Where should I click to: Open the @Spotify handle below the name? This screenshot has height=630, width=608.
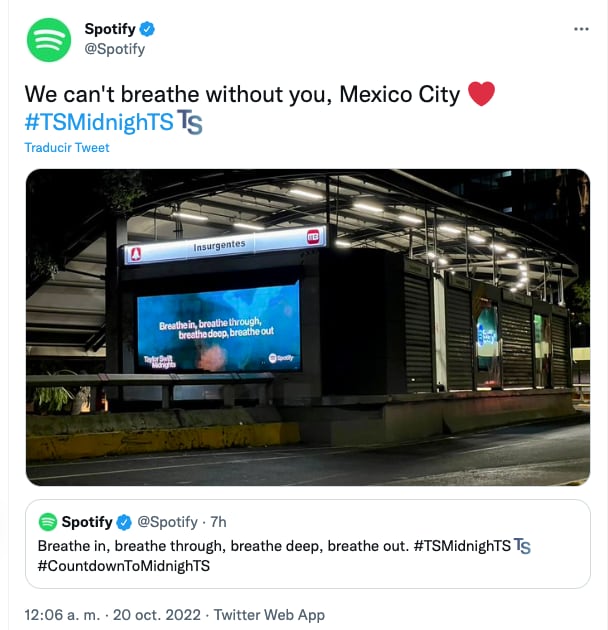(x=115, y=49)
